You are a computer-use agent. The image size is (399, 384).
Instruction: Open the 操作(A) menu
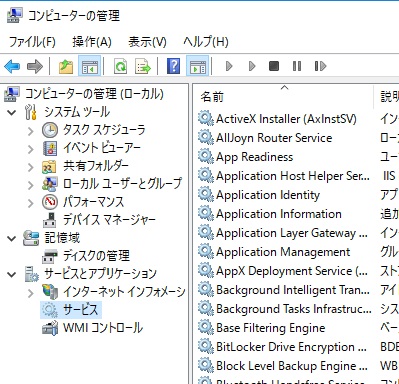tap(92, 42)
